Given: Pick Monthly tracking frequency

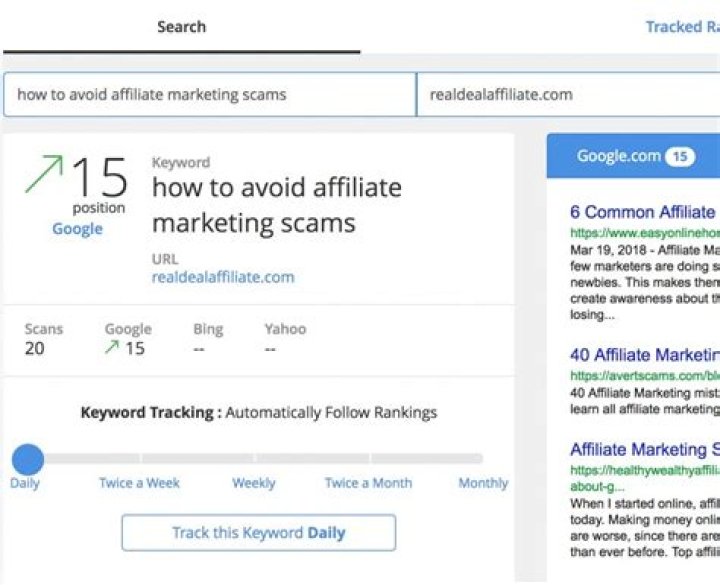Looking at the screenshot, I should point(483,483).
